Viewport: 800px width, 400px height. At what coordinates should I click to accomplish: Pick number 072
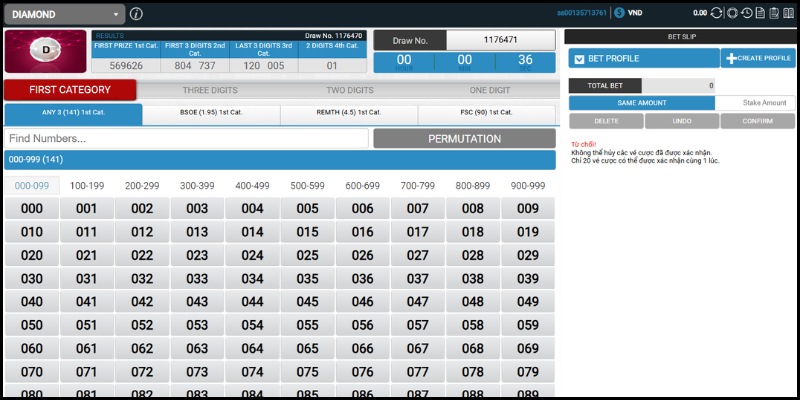pyautogui.click(x=142, y=372)
